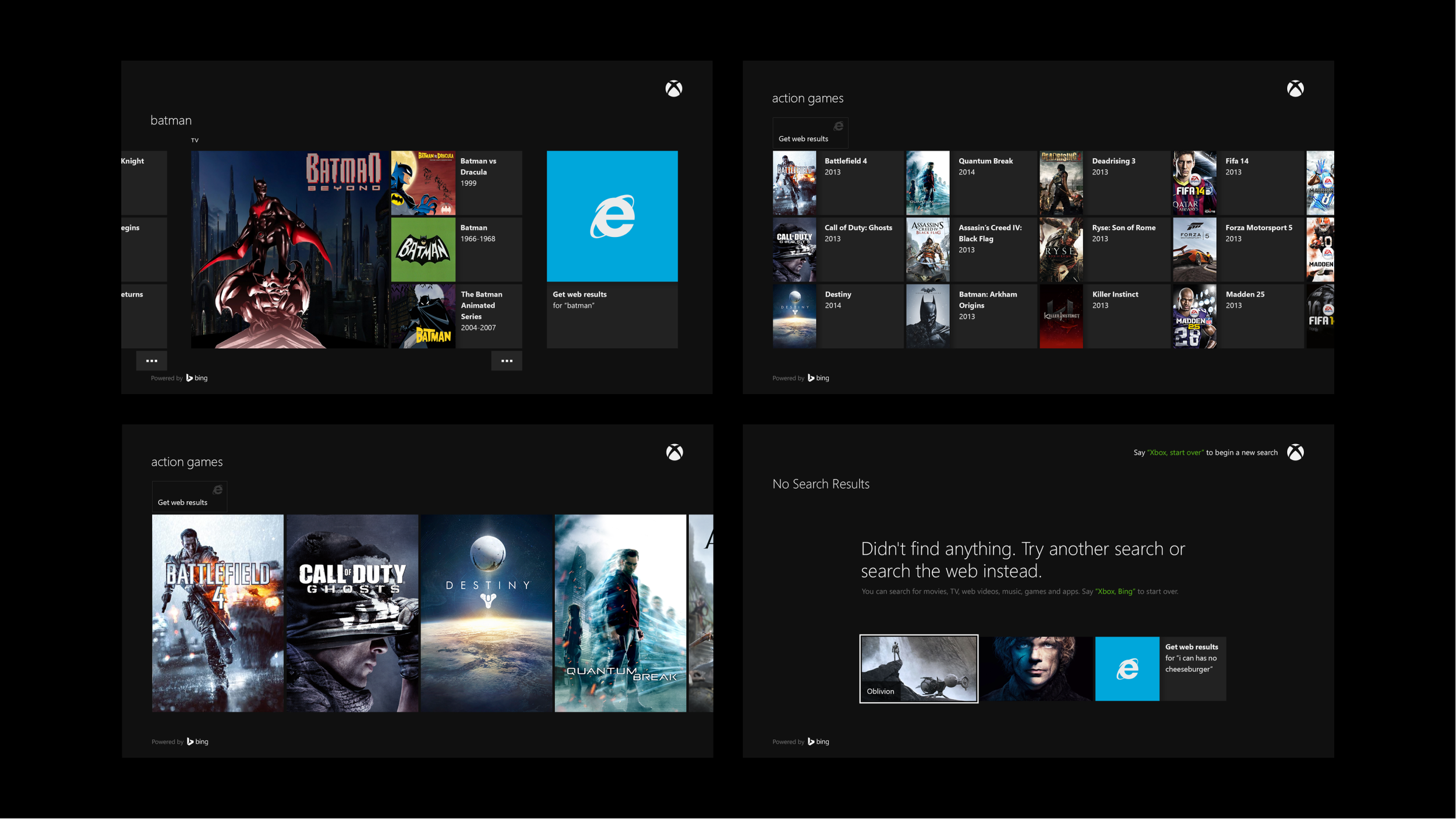Screen dimensions: 1456x819
Task: Click Get web results button in grid view
Action: point(810,133)
